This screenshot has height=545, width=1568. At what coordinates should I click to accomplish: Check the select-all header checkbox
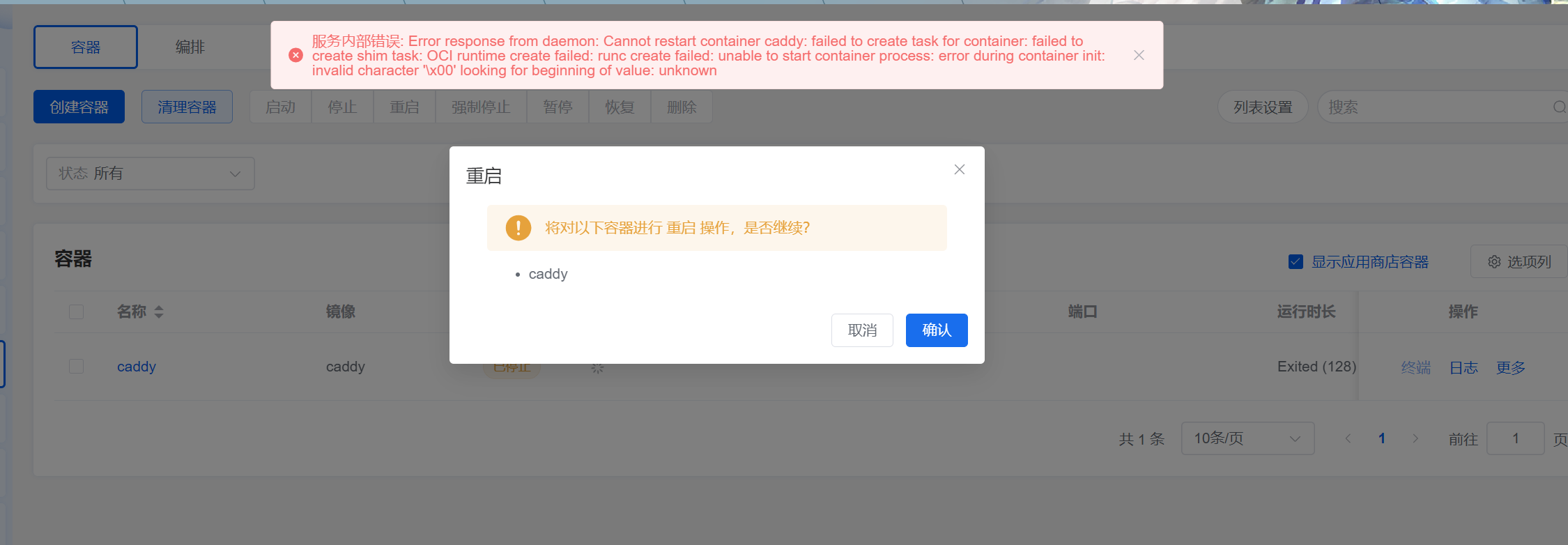pos(77,312)
